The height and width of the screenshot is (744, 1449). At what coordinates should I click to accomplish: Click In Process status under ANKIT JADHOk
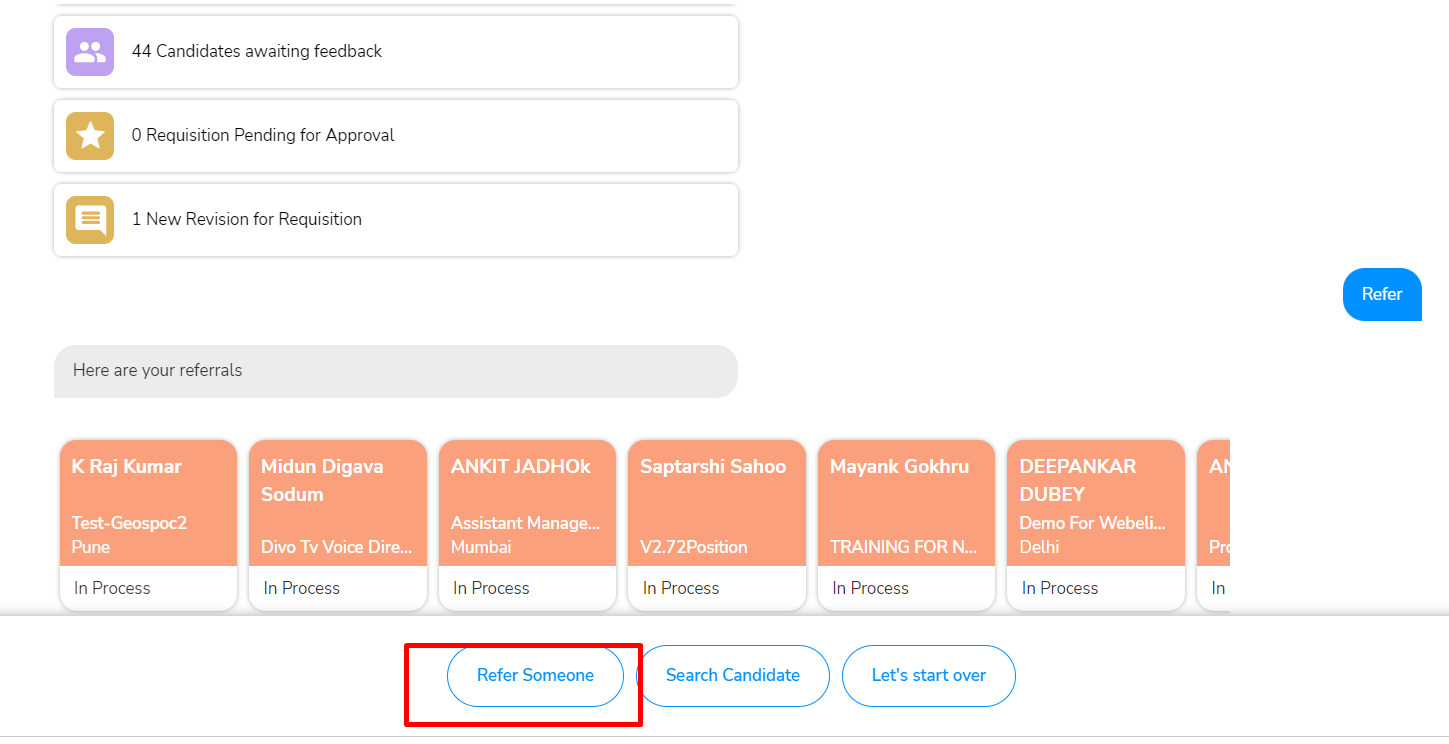tap(491, 588)
